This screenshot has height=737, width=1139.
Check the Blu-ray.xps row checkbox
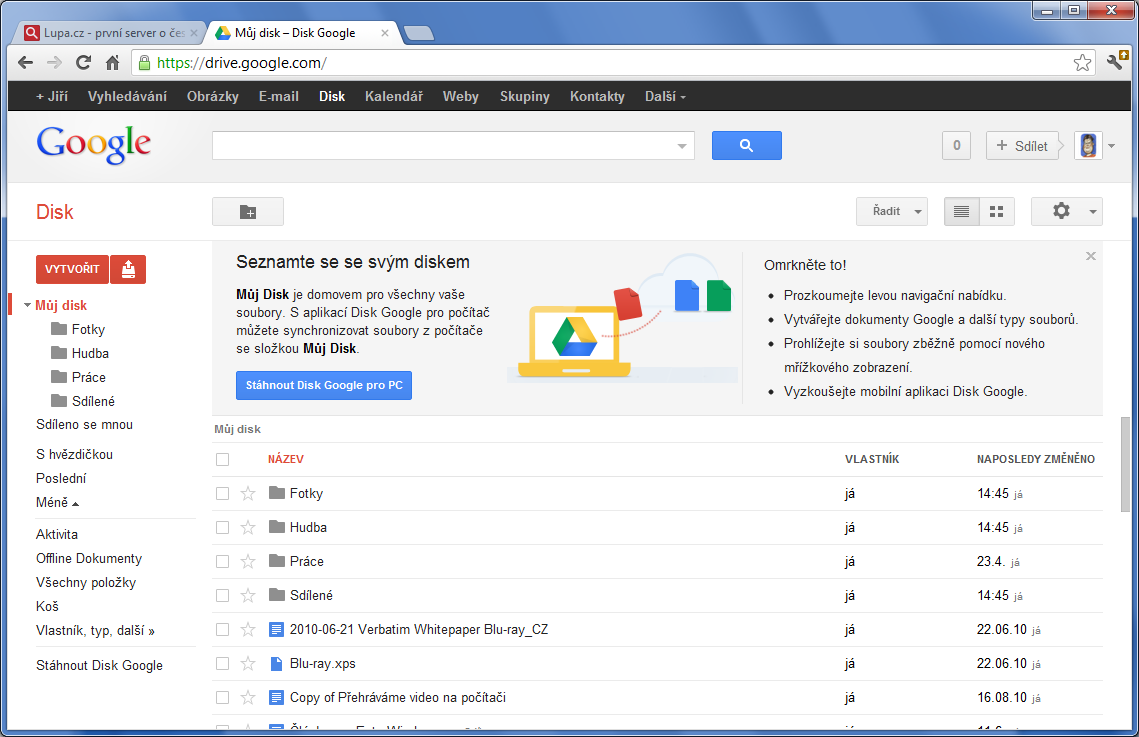coord(222,664)
